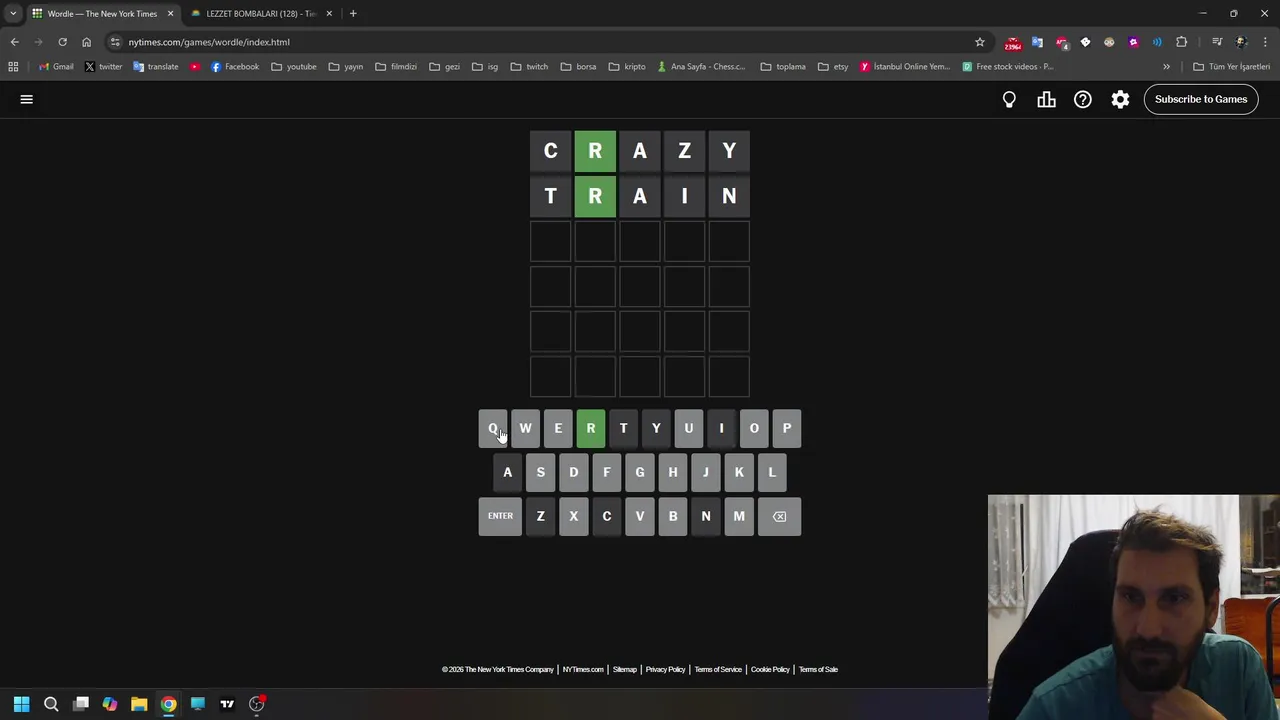The width and height of the screenshot is (1280, 720).
Task: Show the Wordle statistics bar chart
Action: tap(1046, 99)
